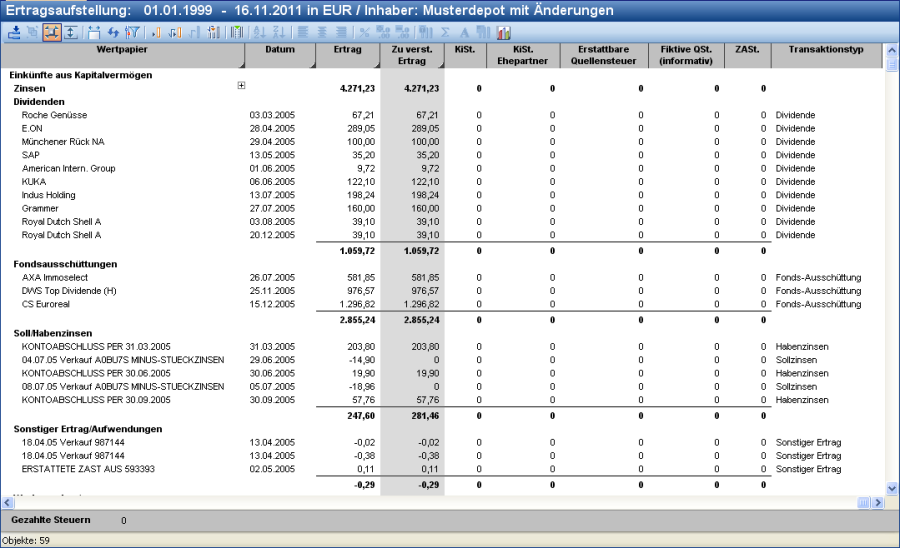Screen dimensions: 900x548
Task: Click the fit-height toolbar icon
Action: pyautogui.click(x=70, y=33)
